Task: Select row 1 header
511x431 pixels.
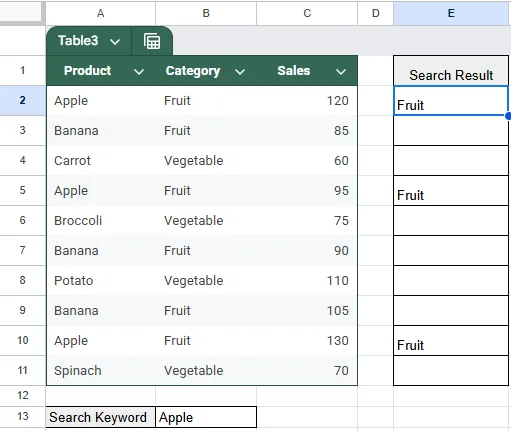Action: pos(22,70)
